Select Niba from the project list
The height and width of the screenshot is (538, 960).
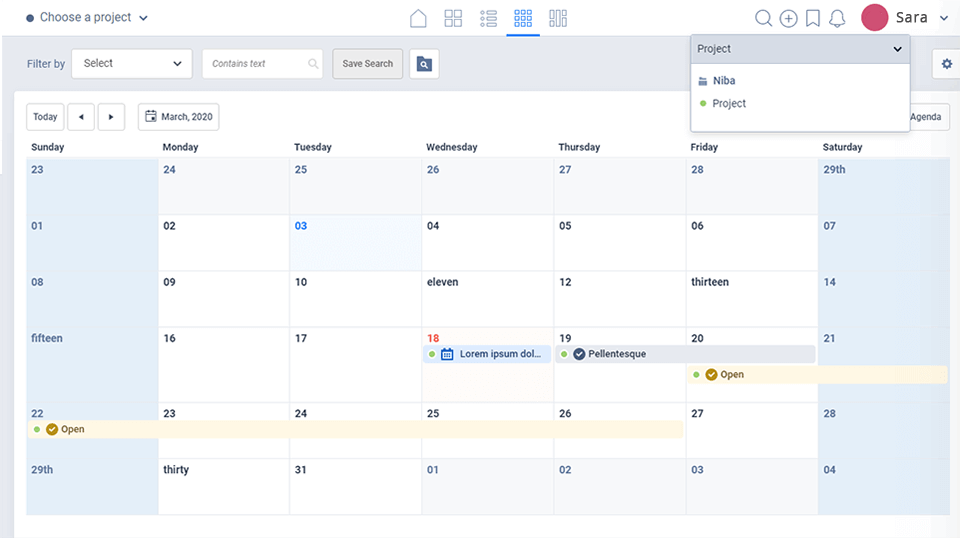pos(724,81)
